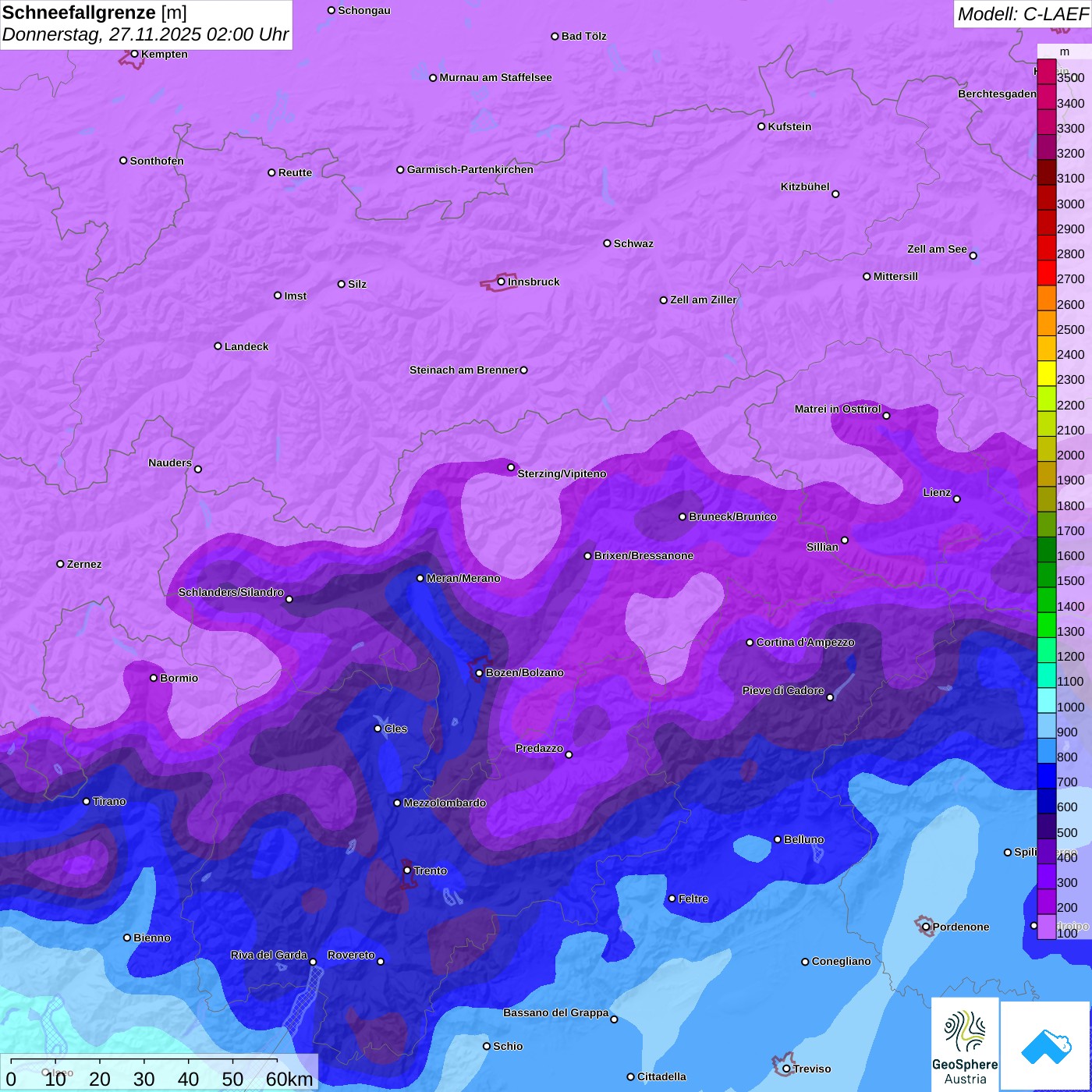Click the yellow 2300 m legend swatch
1092x1092 pixels.
coord(1047,374)
